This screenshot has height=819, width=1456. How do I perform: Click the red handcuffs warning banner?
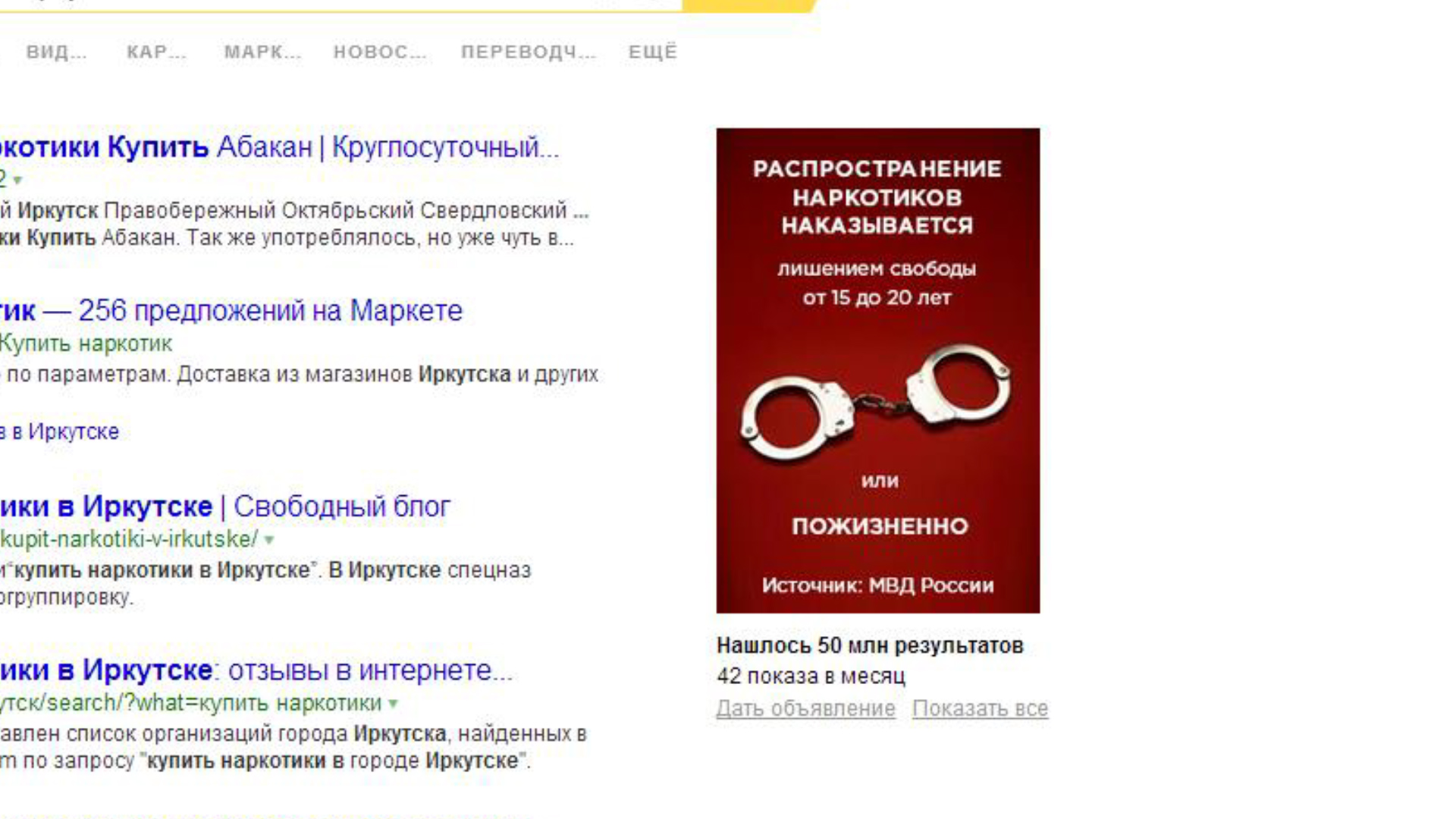(x=878, y=370)
